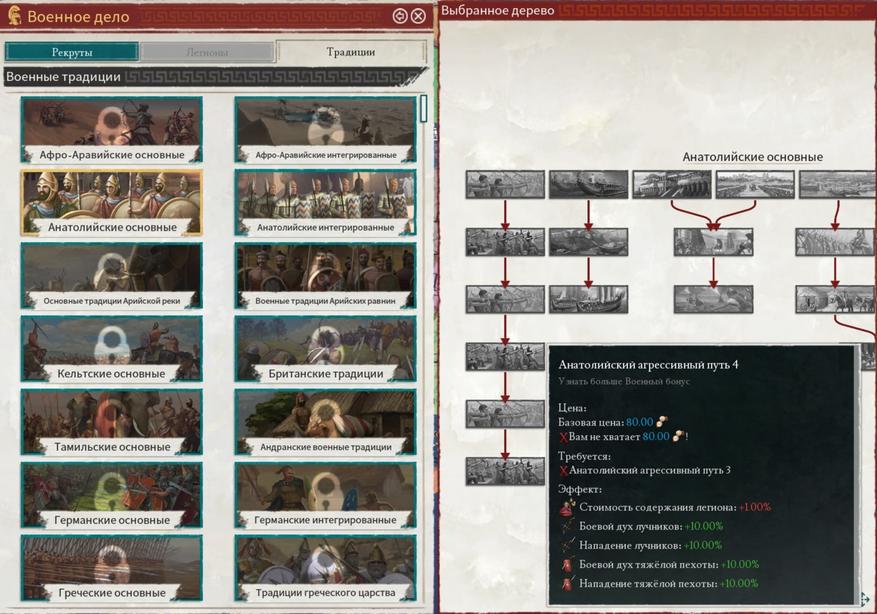
Task: Click the legion upkeep cost icon in the tooltip
Action: click(568, 507)
